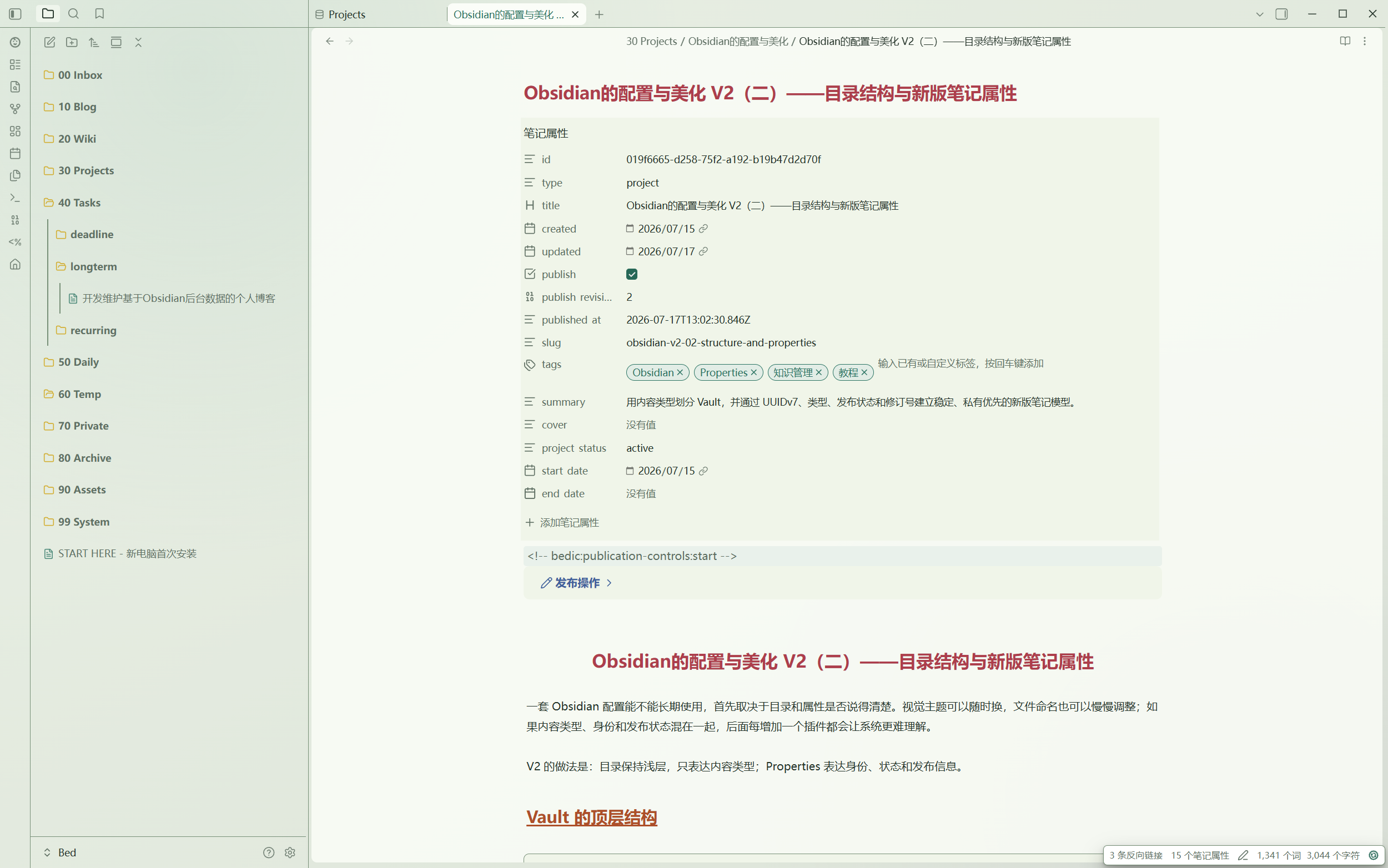Screen dimensions: 1388x868
Task: Open the tab list dropdown arrow
Action: pos(1259,14)
